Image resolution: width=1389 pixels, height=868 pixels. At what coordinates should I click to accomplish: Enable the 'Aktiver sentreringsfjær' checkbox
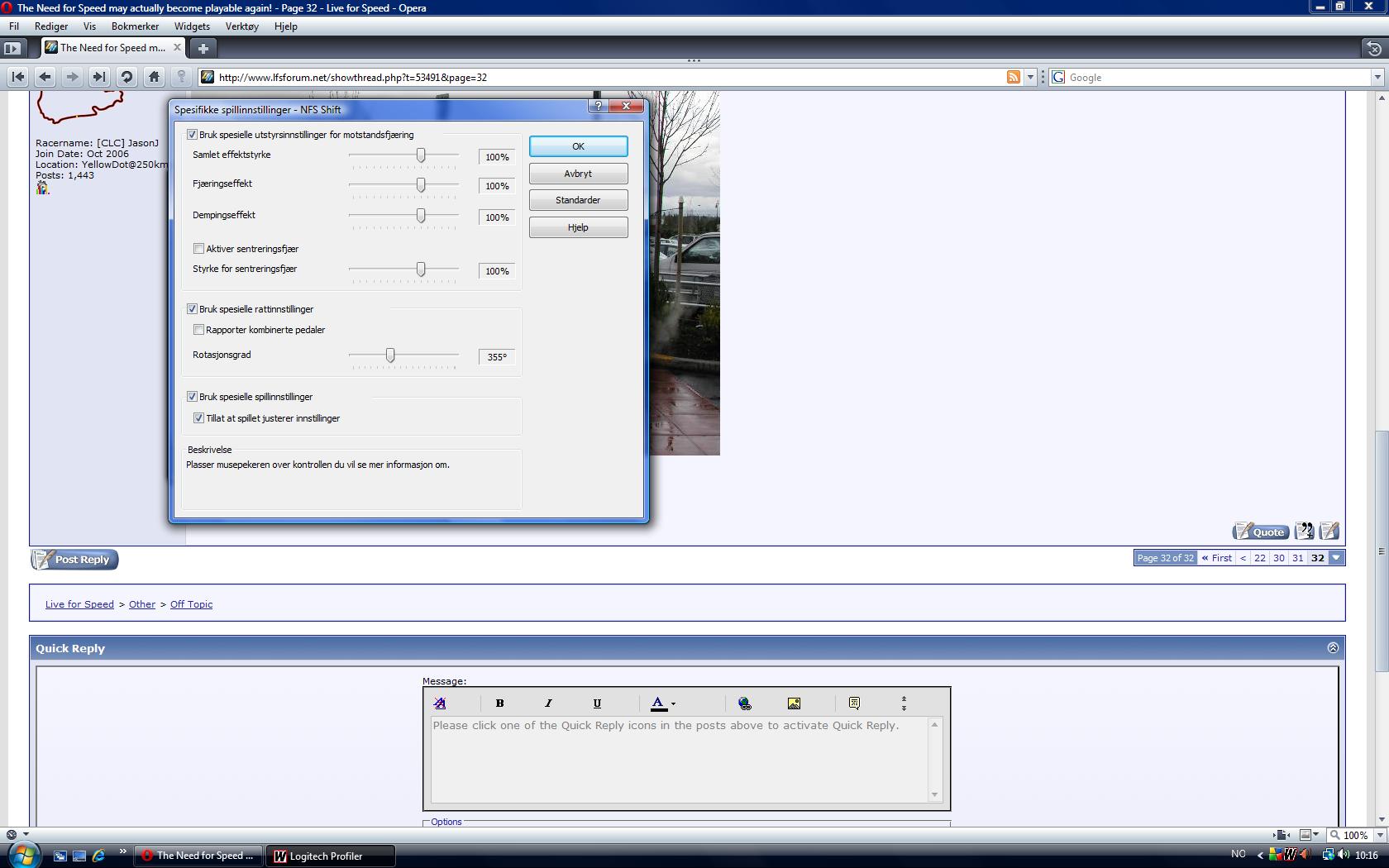pos(199,249)
